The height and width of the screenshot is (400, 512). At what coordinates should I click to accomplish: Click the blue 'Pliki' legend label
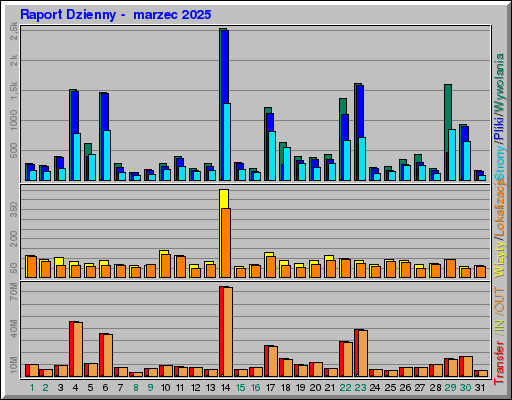(x=500, y=128)
